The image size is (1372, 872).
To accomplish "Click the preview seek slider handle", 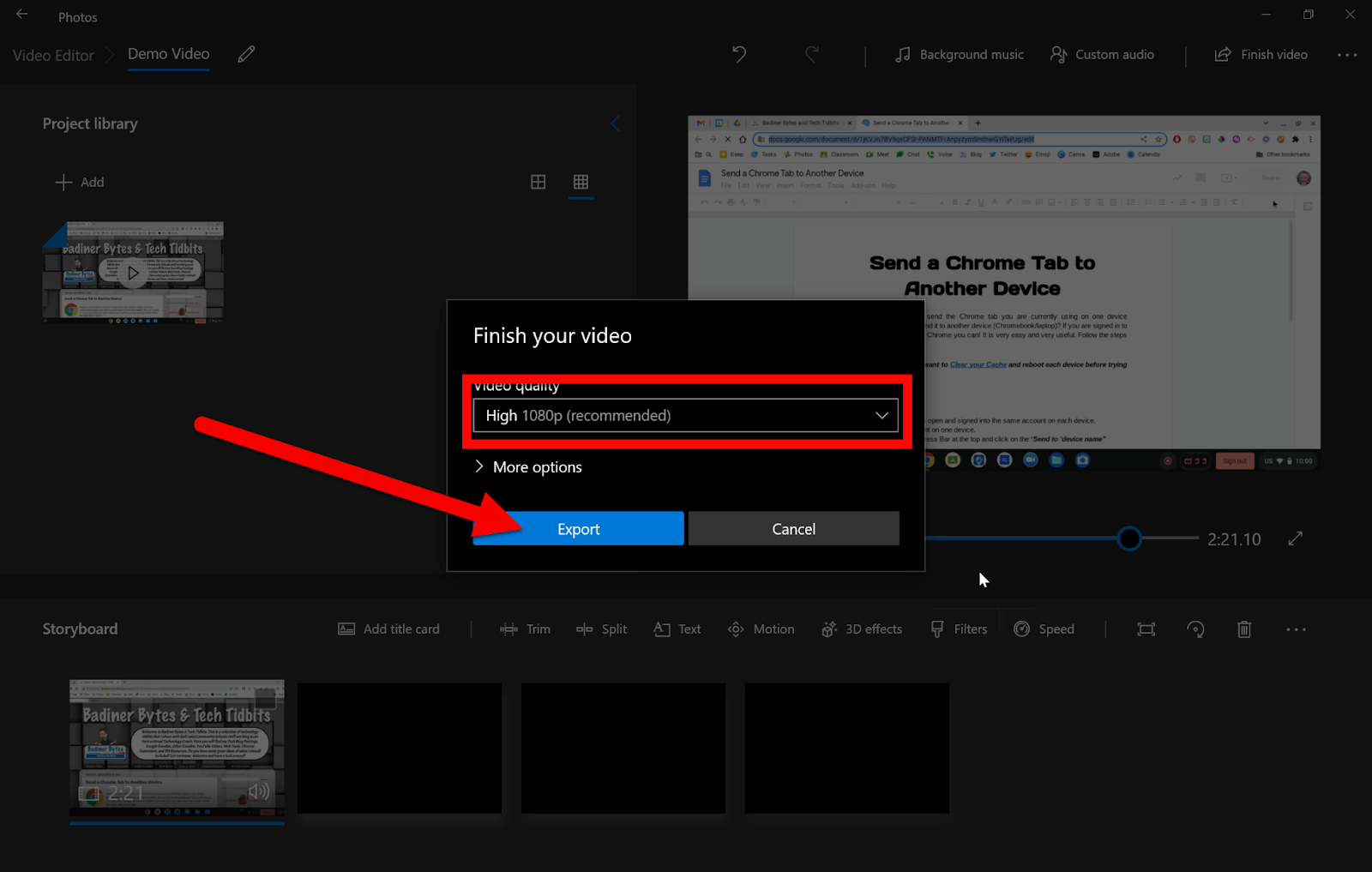I will click(1129, 538).
